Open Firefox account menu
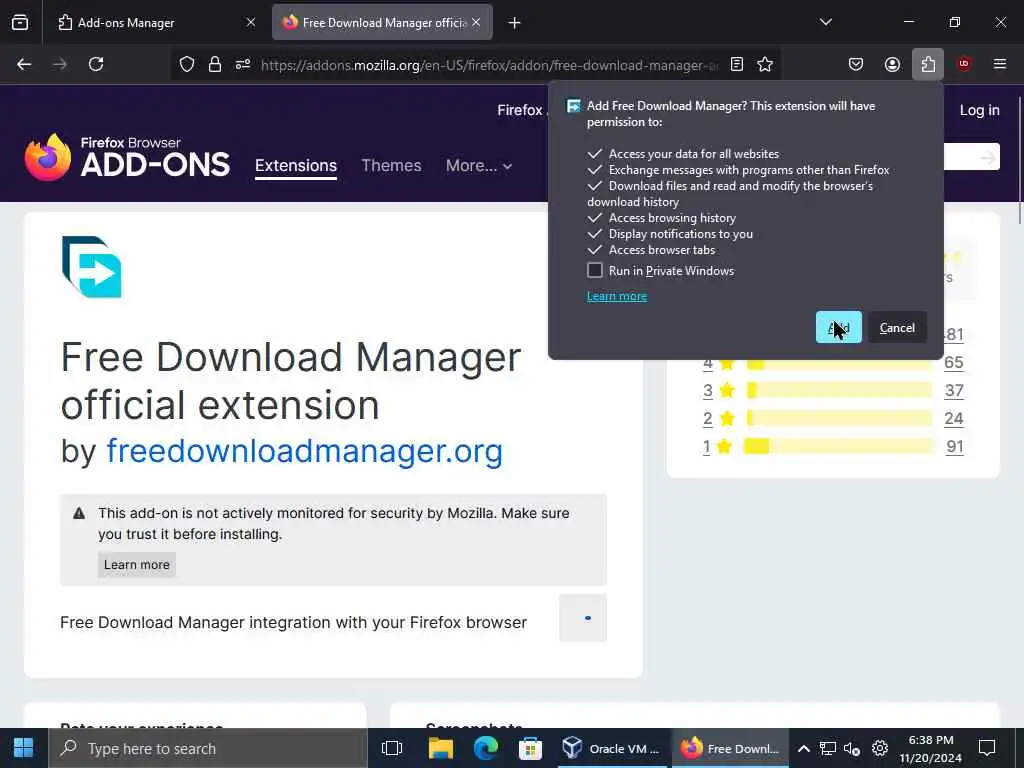The width and height of the screenshot is (1024, 768). coord(892,64)
